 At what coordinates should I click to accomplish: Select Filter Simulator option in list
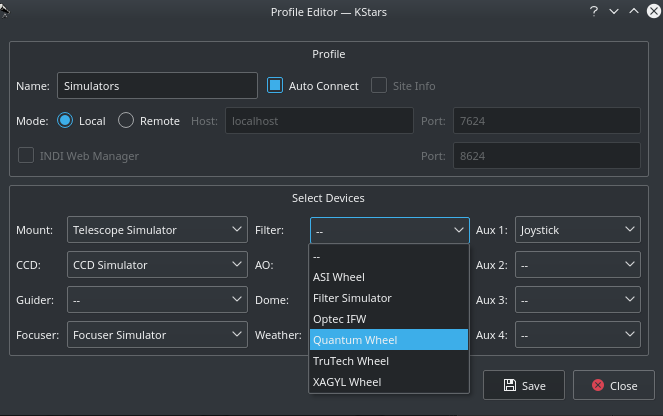pos(389,298)
